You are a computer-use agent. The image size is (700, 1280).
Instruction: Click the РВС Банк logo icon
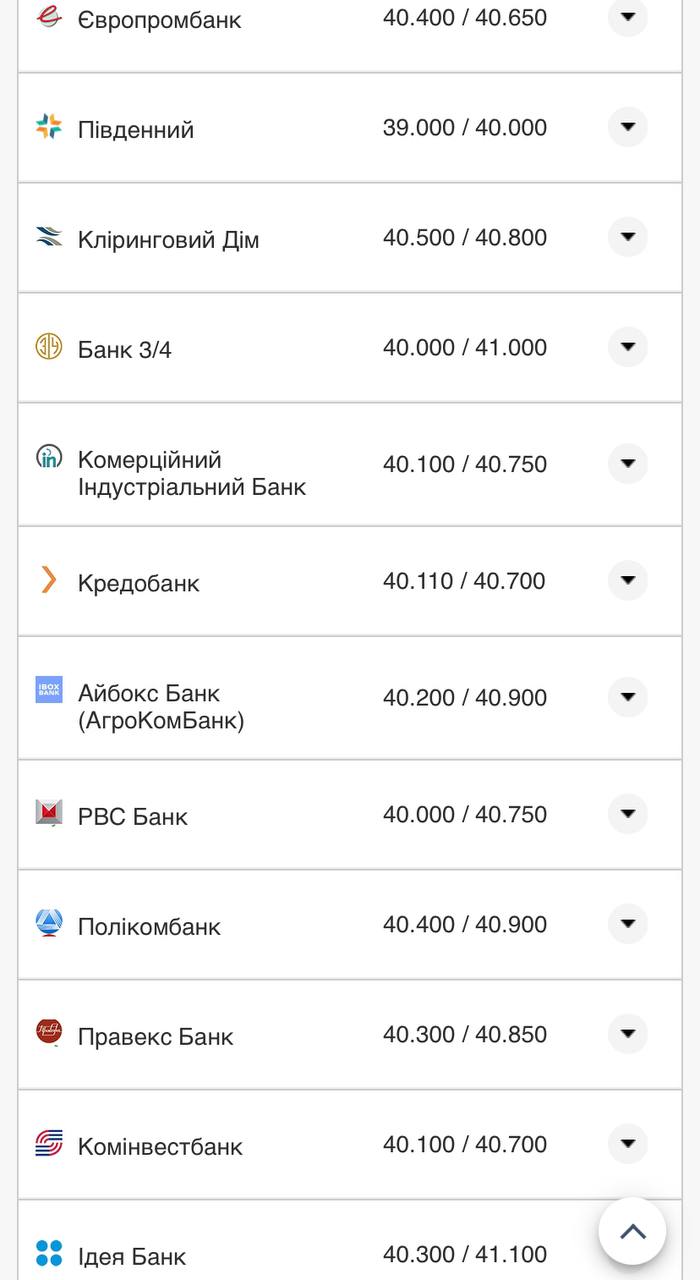49,813
